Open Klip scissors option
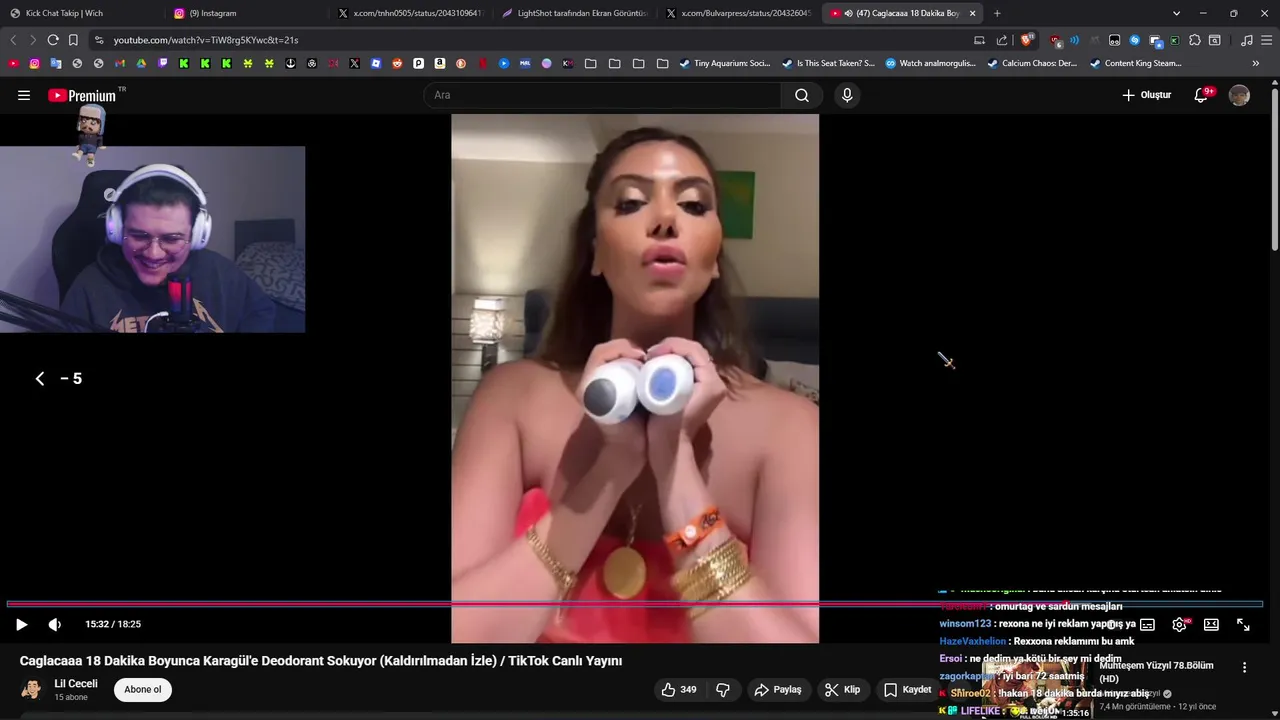Viewport: 1280px width, 720px height. (842, 690)
